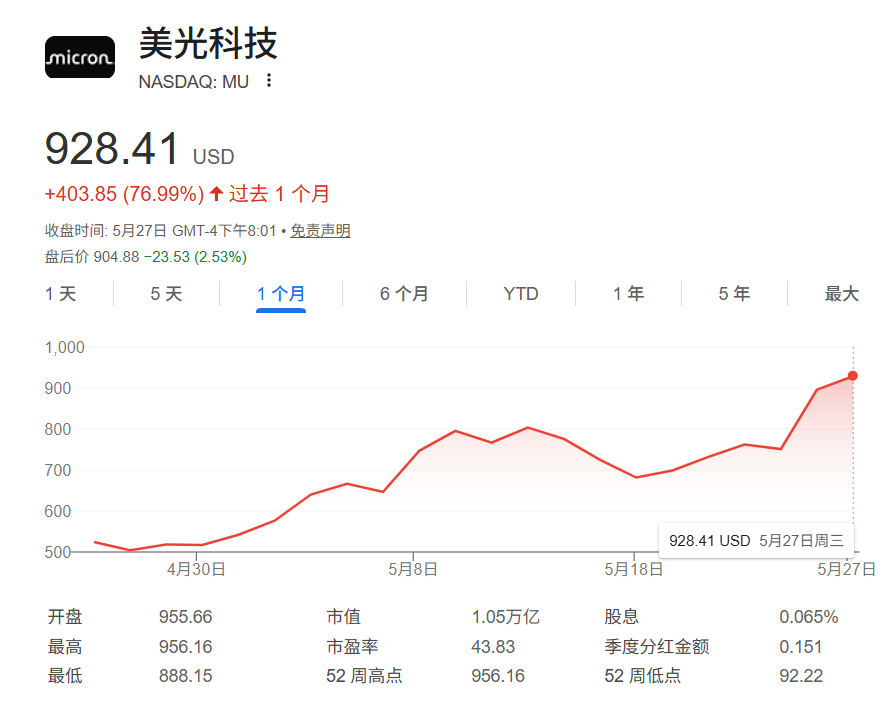Image resolution: width=884 pixels, height=703 pixels.
Task: Switch to the 5 年 range tab
Action: pos(734,294)
